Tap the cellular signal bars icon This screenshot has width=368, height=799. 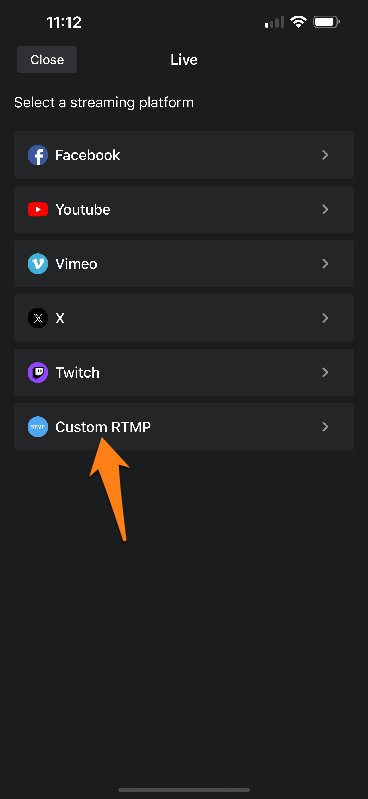tap(274, 22)
